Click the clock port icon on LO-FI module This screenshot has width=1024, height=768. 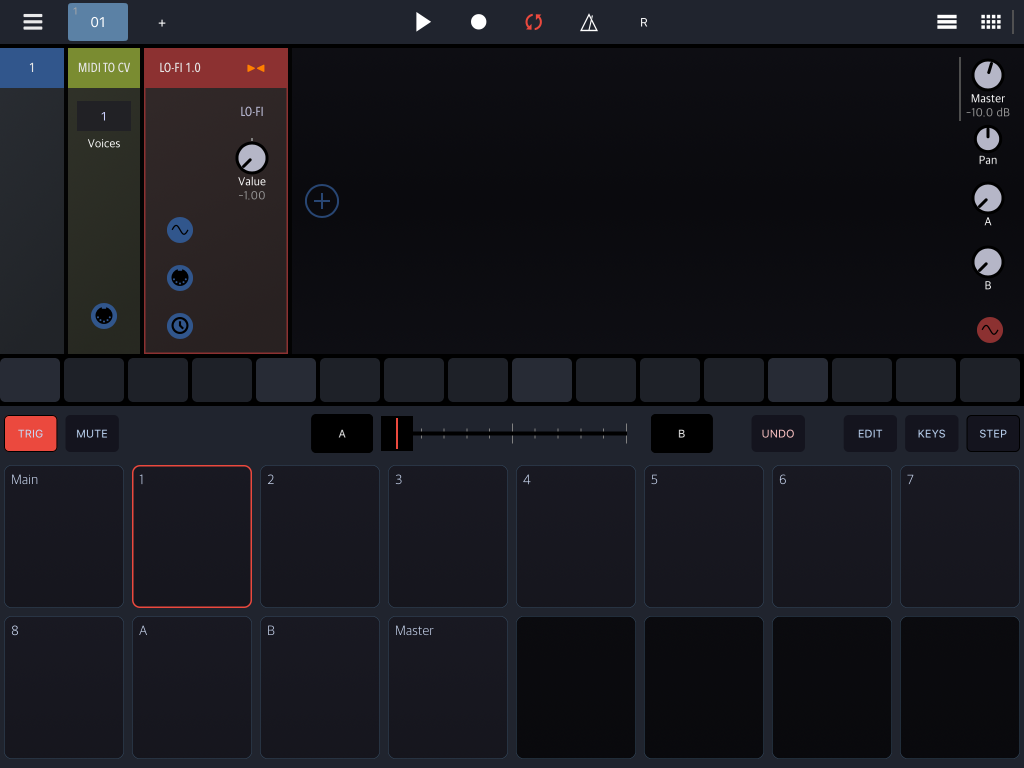pyautogui.click(x=180, y=325)
